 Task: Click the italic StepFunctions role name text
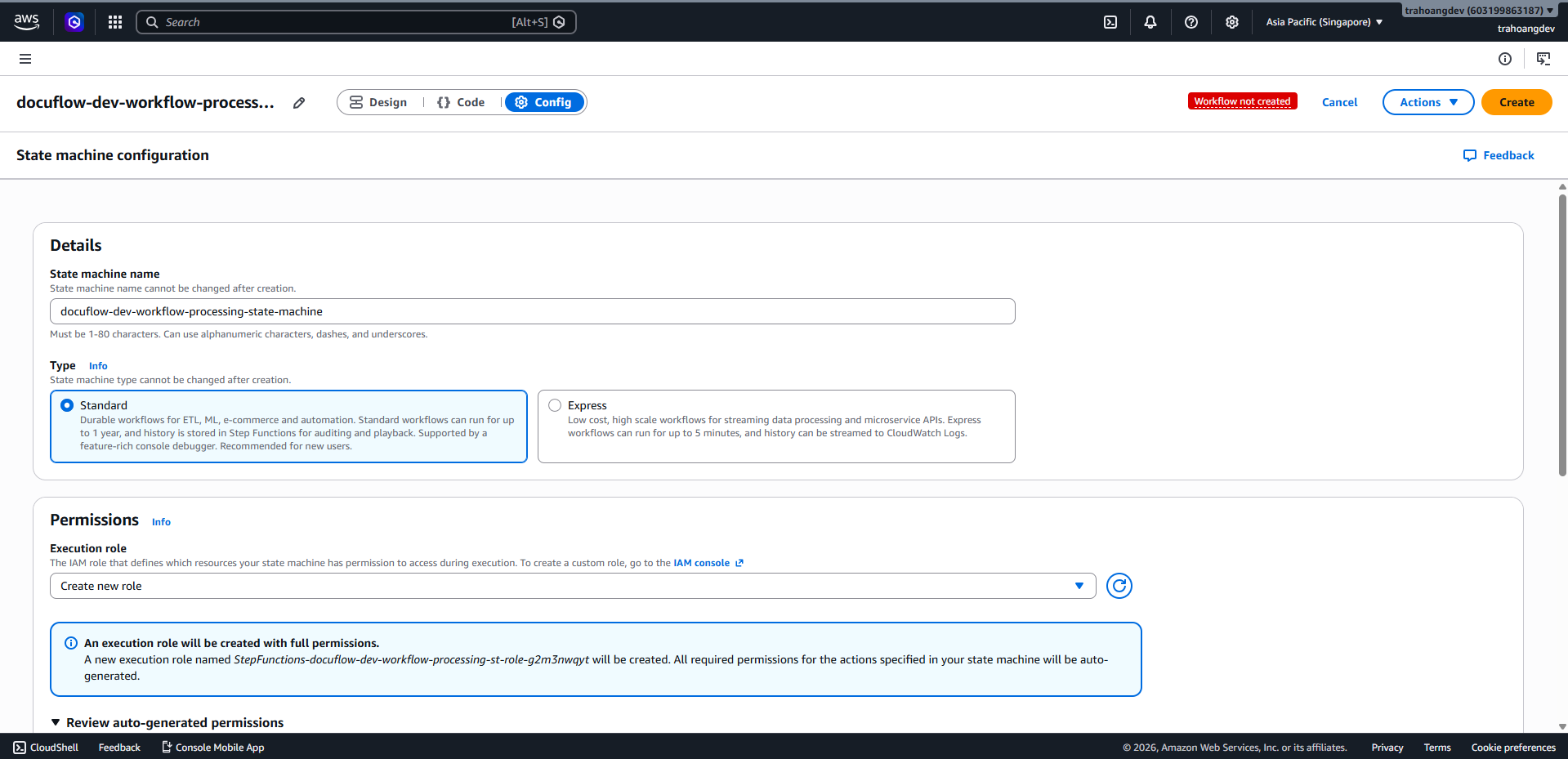411,659
